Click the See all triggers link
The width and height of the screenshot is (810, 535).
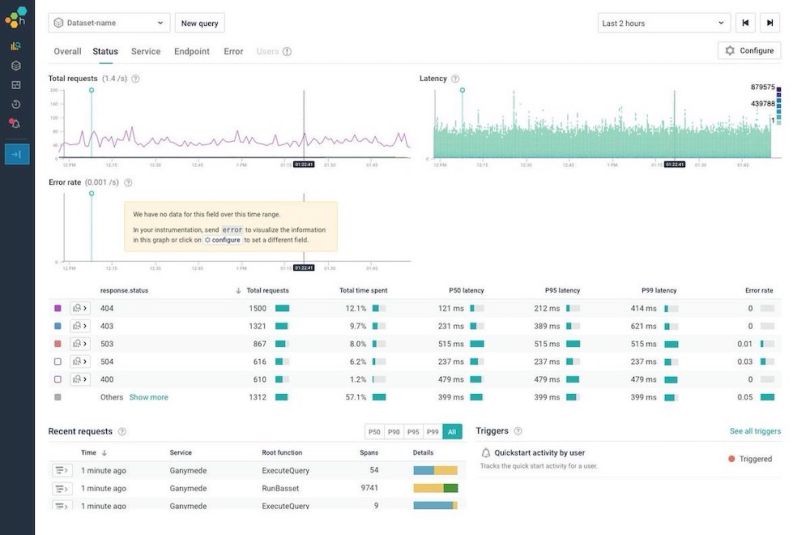(x=755, y=431)
